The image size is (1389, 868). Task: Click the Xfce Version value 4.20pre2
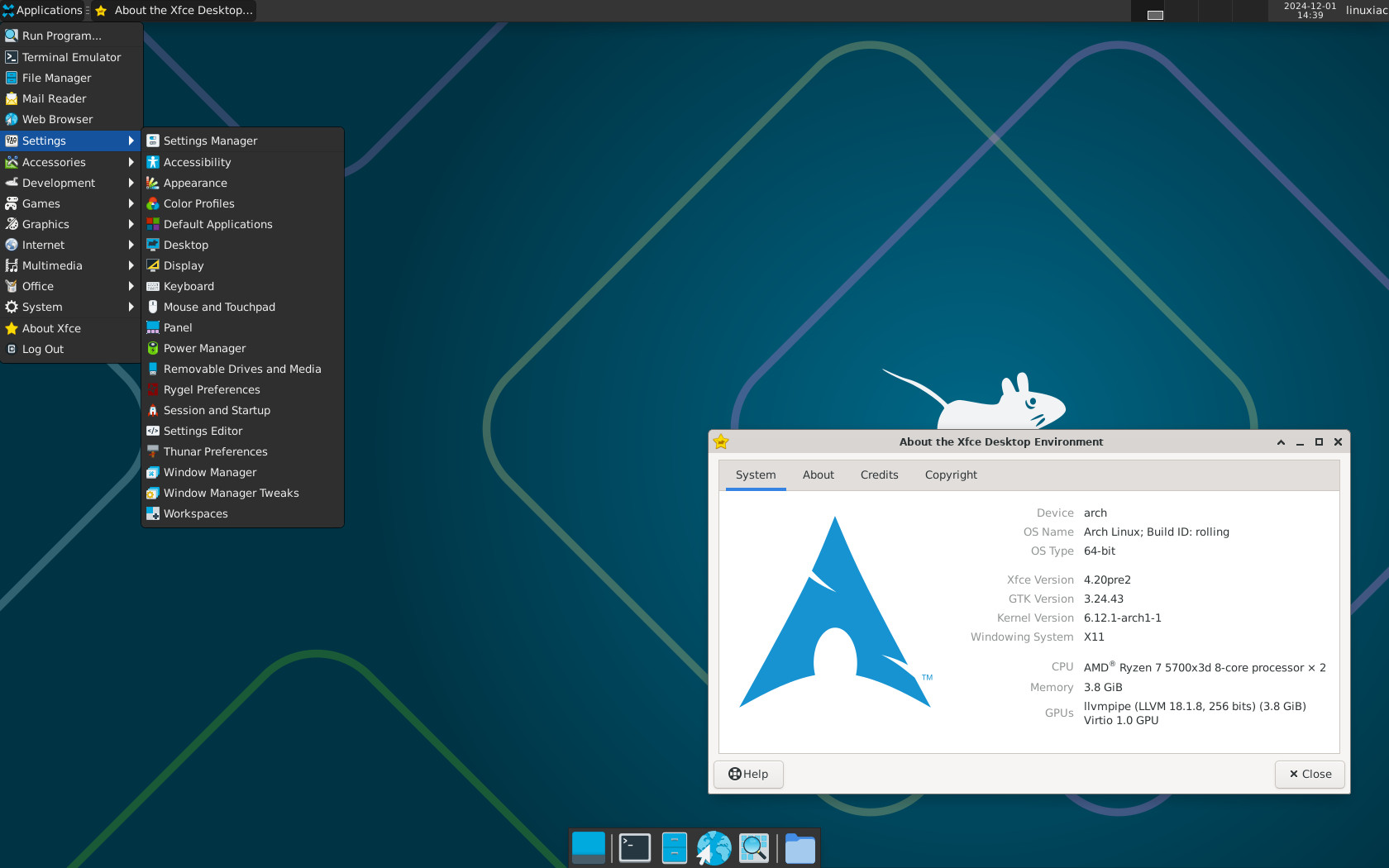tap(1107, 579)
